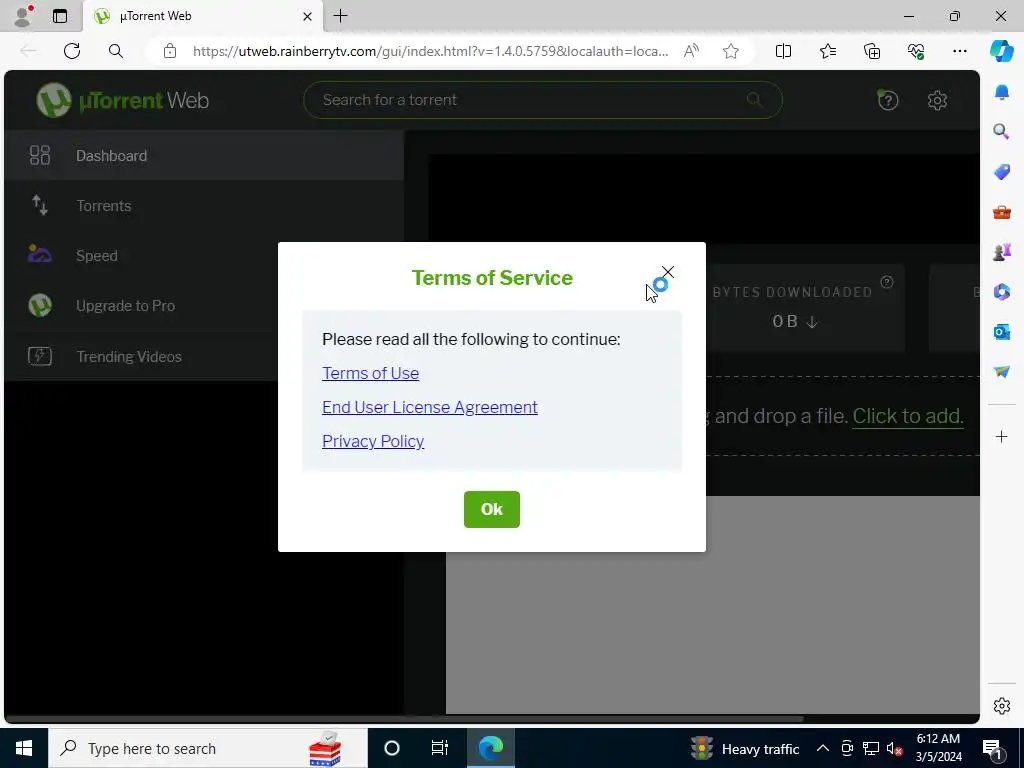The image size is (1024, 768).
Task: Open the End User License Agreement link
Action: [430, 407]
